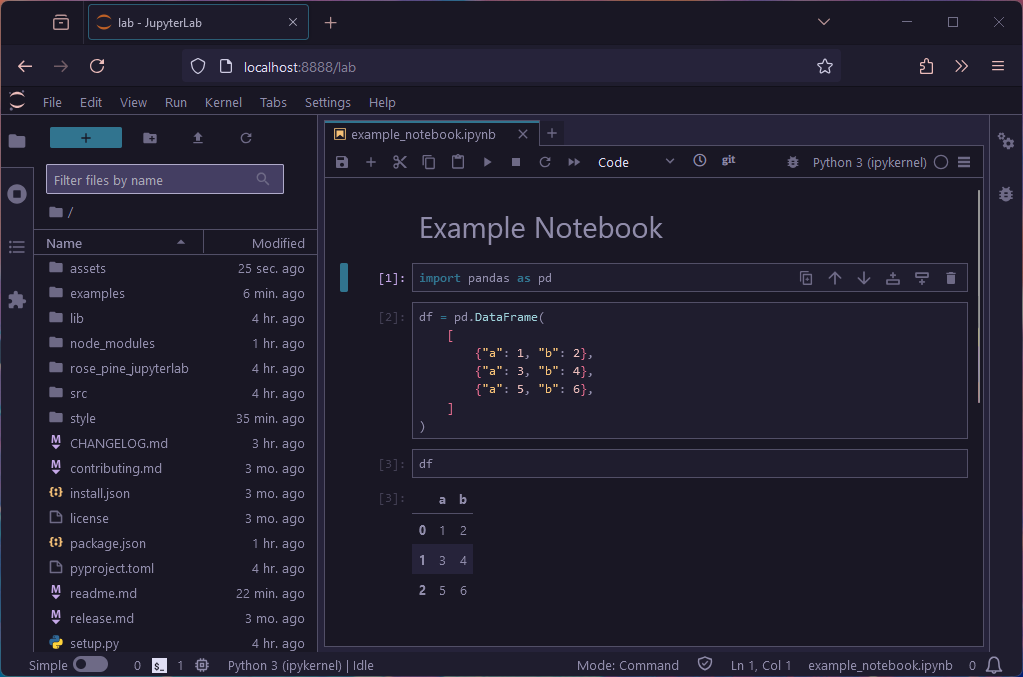
Task: Move cell 1 down with the down arrow
Action: [864, 278]
